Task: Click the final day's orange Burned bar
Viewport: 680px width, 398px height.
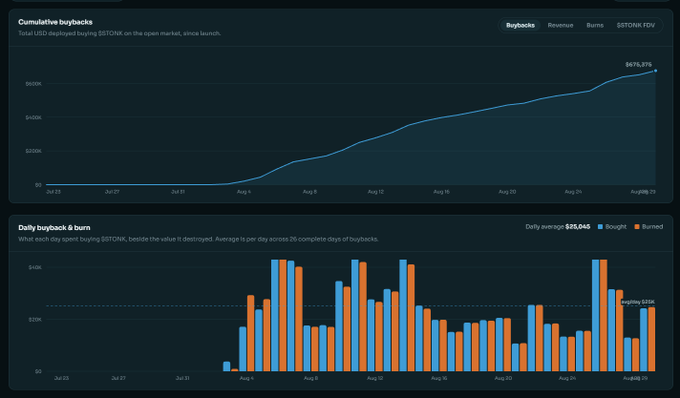Action: click(651, 339)
